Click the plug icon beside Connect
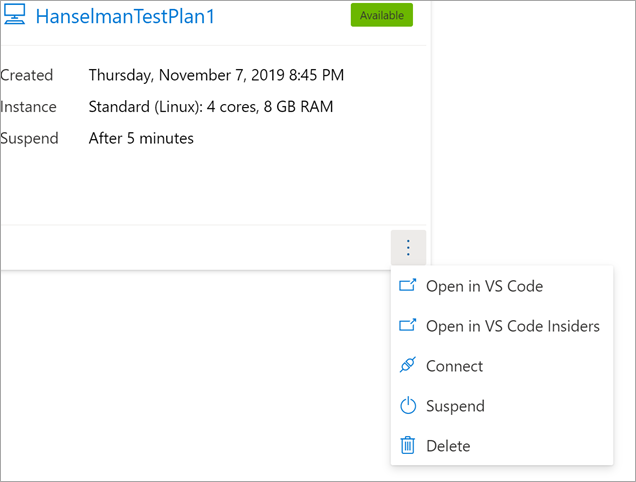The width and height of the screenshot is (636, 482). coord(408,365)
